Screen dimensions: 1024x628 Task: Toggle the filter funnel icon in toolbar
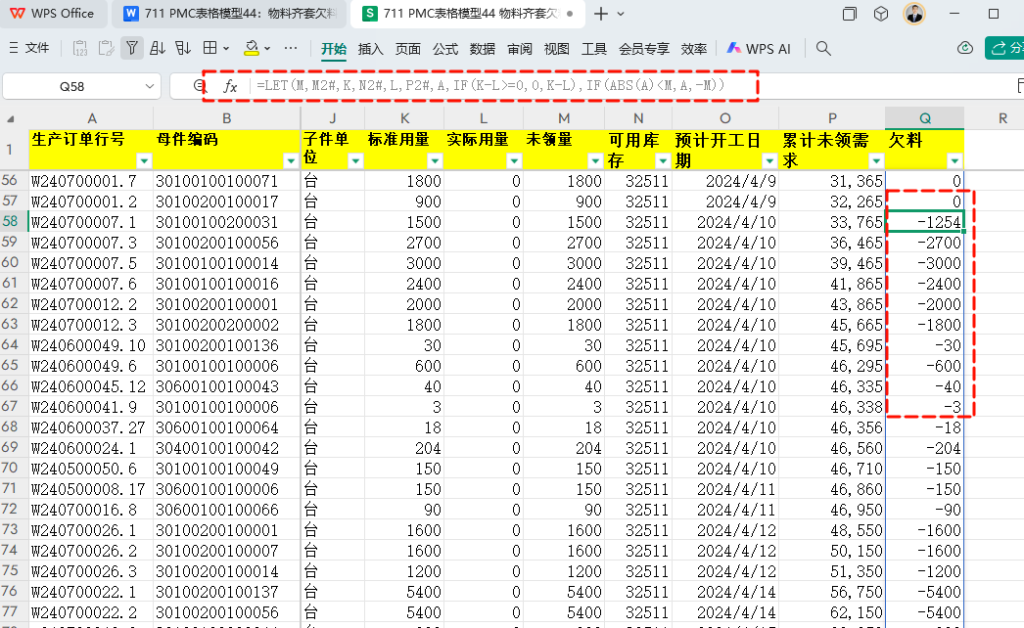tap(132, 48)
